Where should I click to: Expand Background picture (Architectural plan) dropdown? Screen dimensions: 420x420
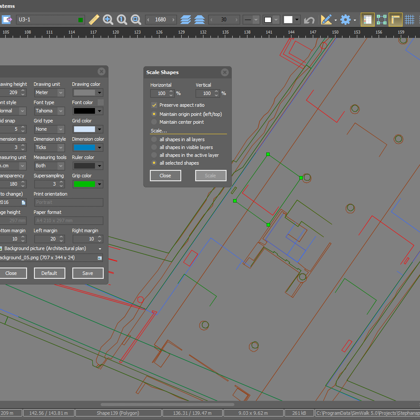[x=100, y=249]
